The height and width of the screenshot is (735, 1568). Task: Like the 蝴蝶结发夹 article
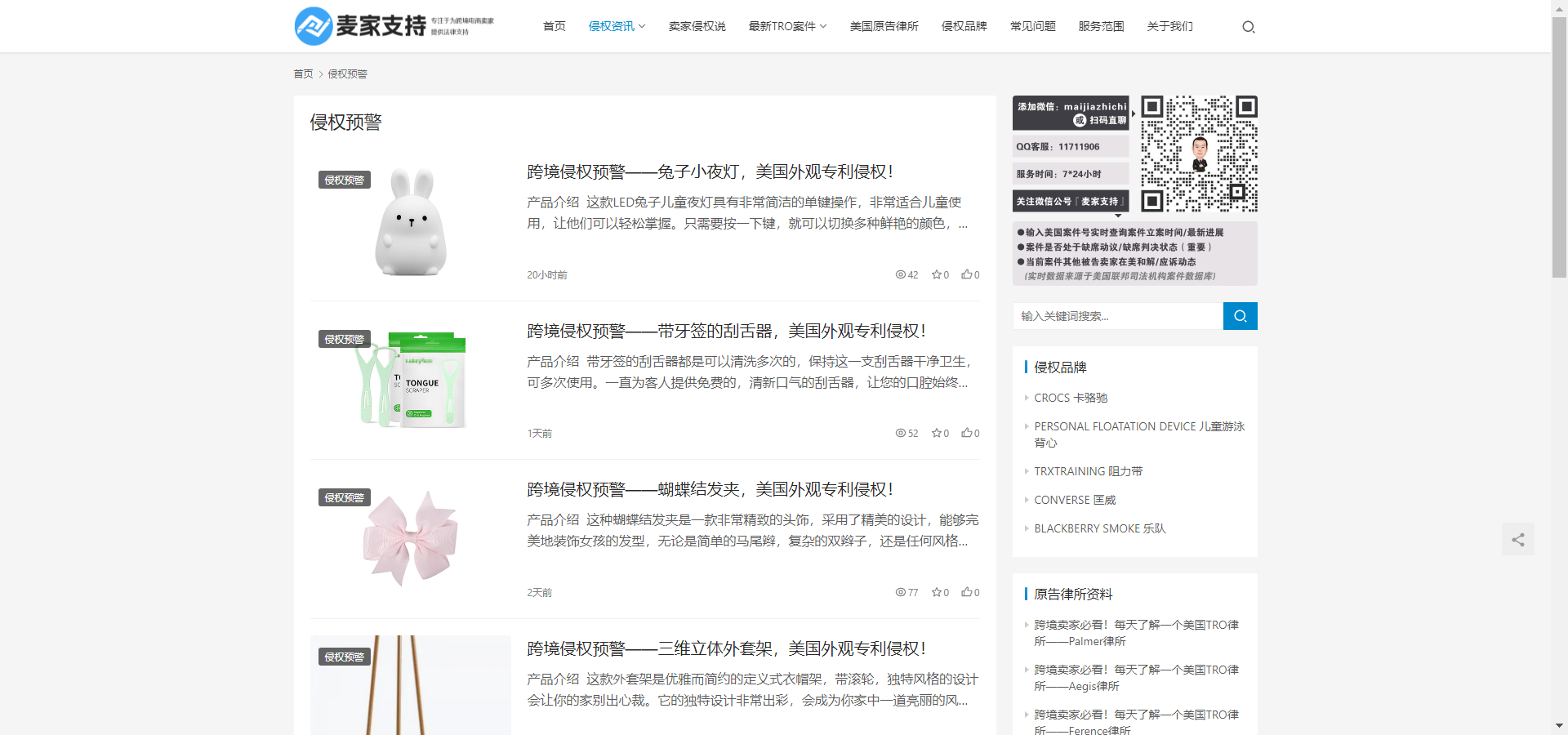click(966, 592)
